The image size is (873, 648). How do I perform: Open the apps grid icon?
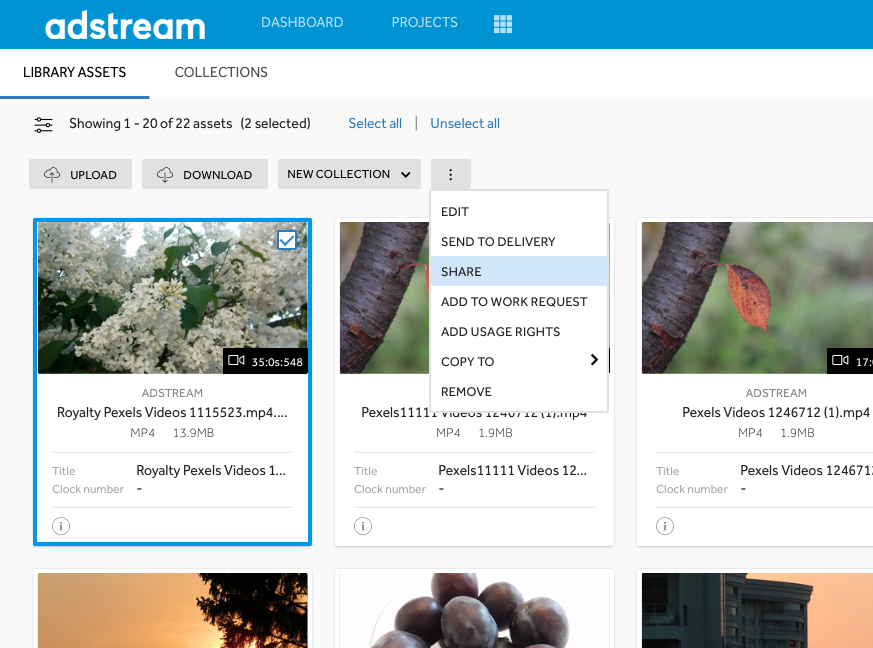pos(503,23)
